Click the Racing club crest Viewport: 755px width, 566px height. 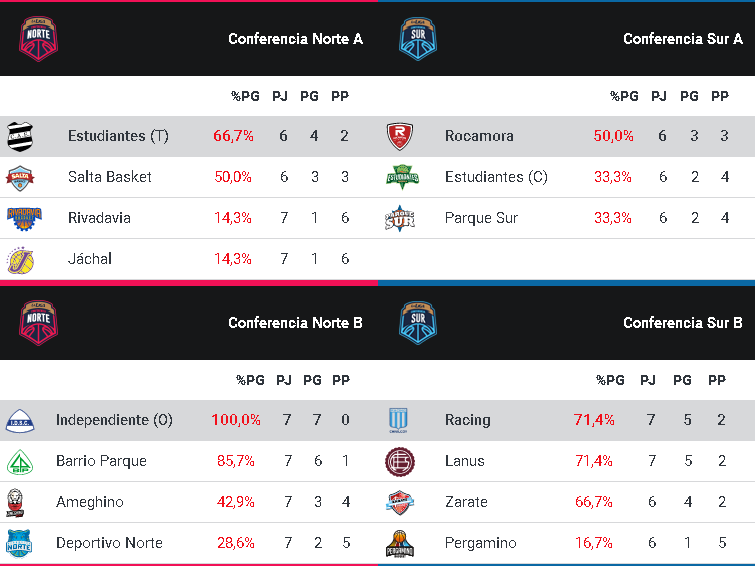point(400,420)
